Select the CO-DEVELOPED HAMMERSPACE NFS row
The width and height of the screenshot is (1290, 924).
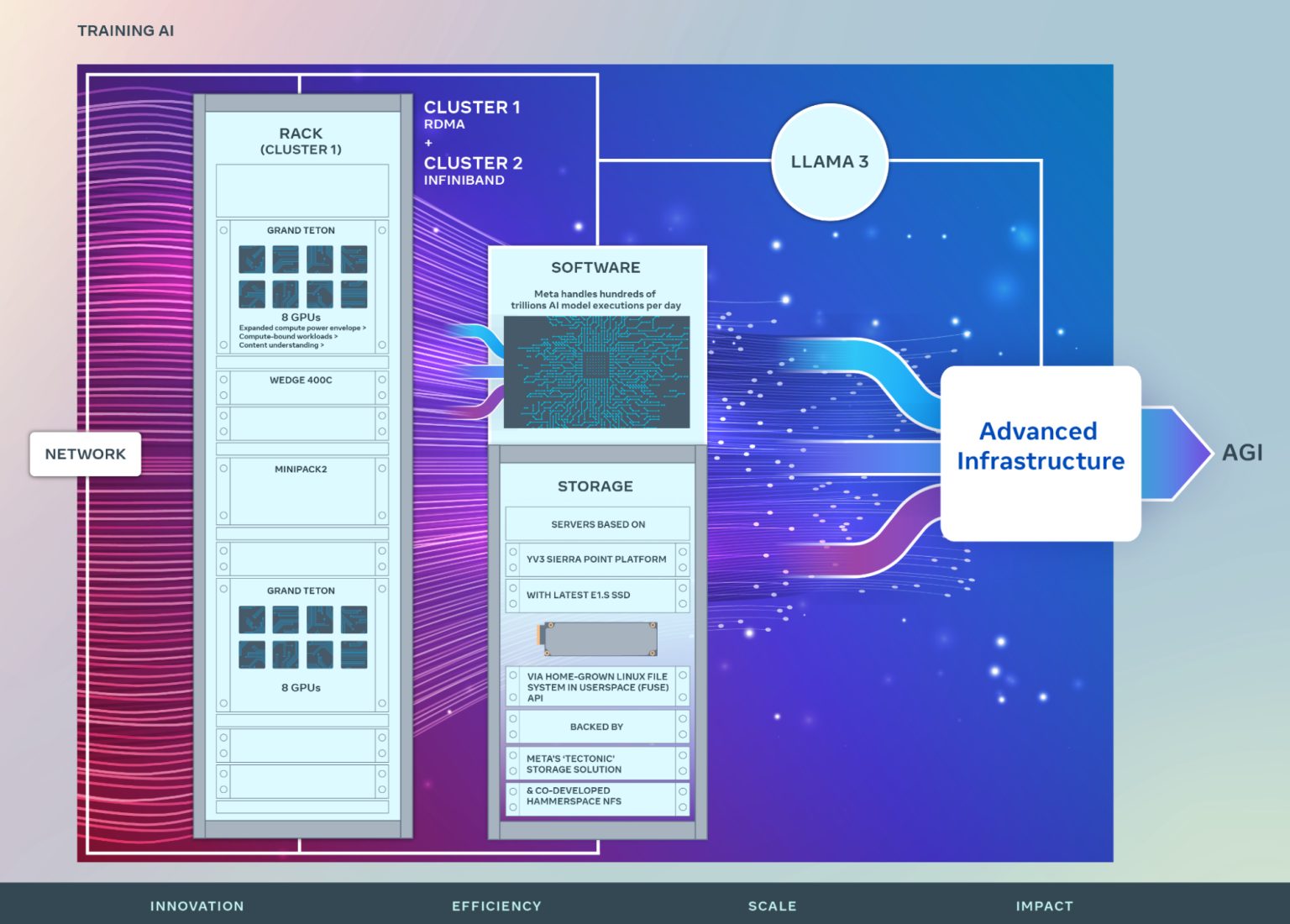597,798
